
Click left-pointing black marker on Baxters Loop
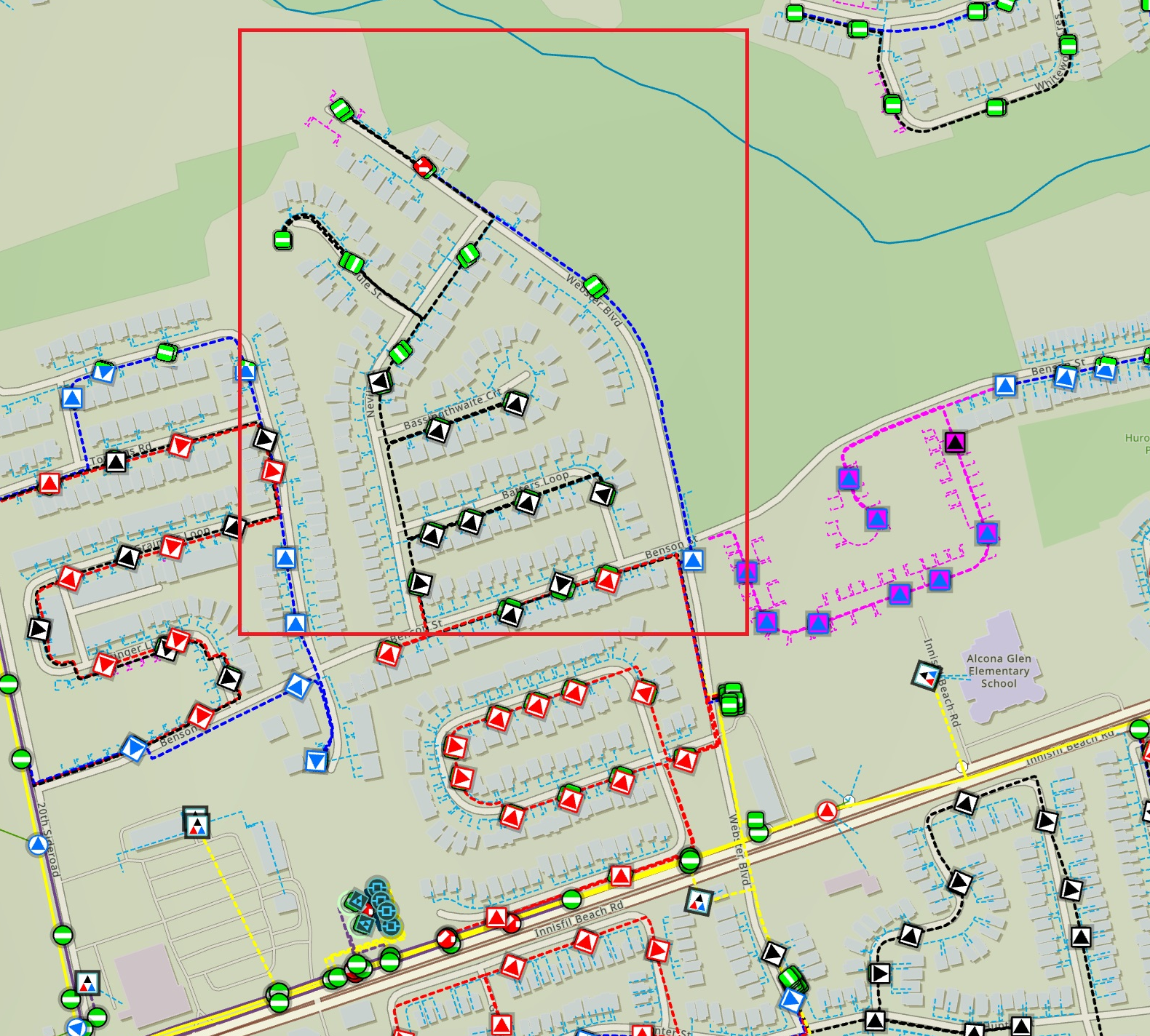pyautogui.click(x=602, y=495)
